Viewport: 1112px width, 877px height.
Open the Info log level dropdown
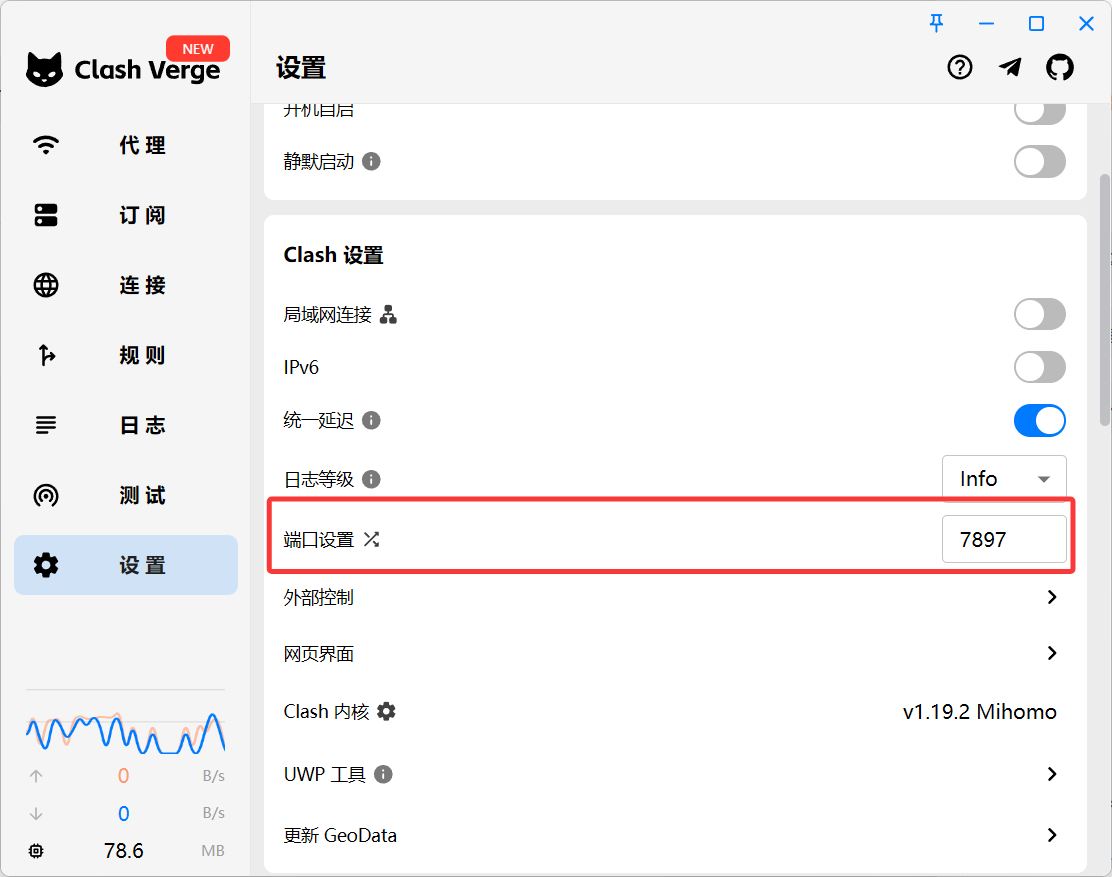1004,479
